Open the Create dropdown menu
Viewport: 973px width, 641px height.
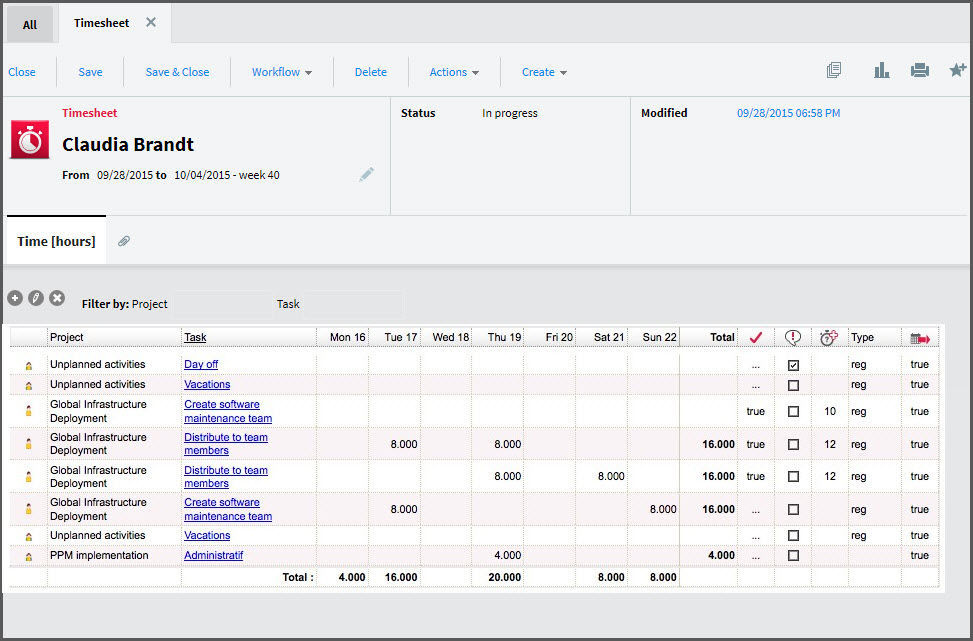pos(544,72)
